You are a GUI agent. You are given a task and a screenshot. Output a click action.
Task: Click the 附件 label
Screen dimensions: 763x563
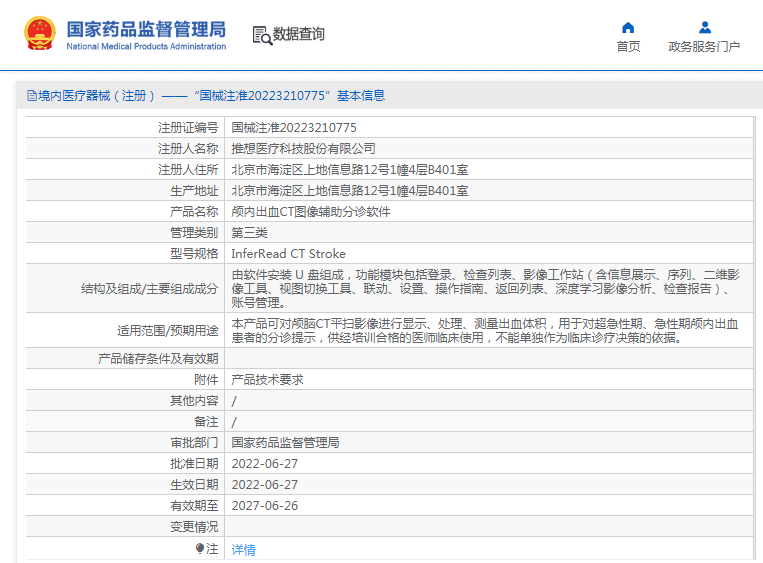pos(206,380)
